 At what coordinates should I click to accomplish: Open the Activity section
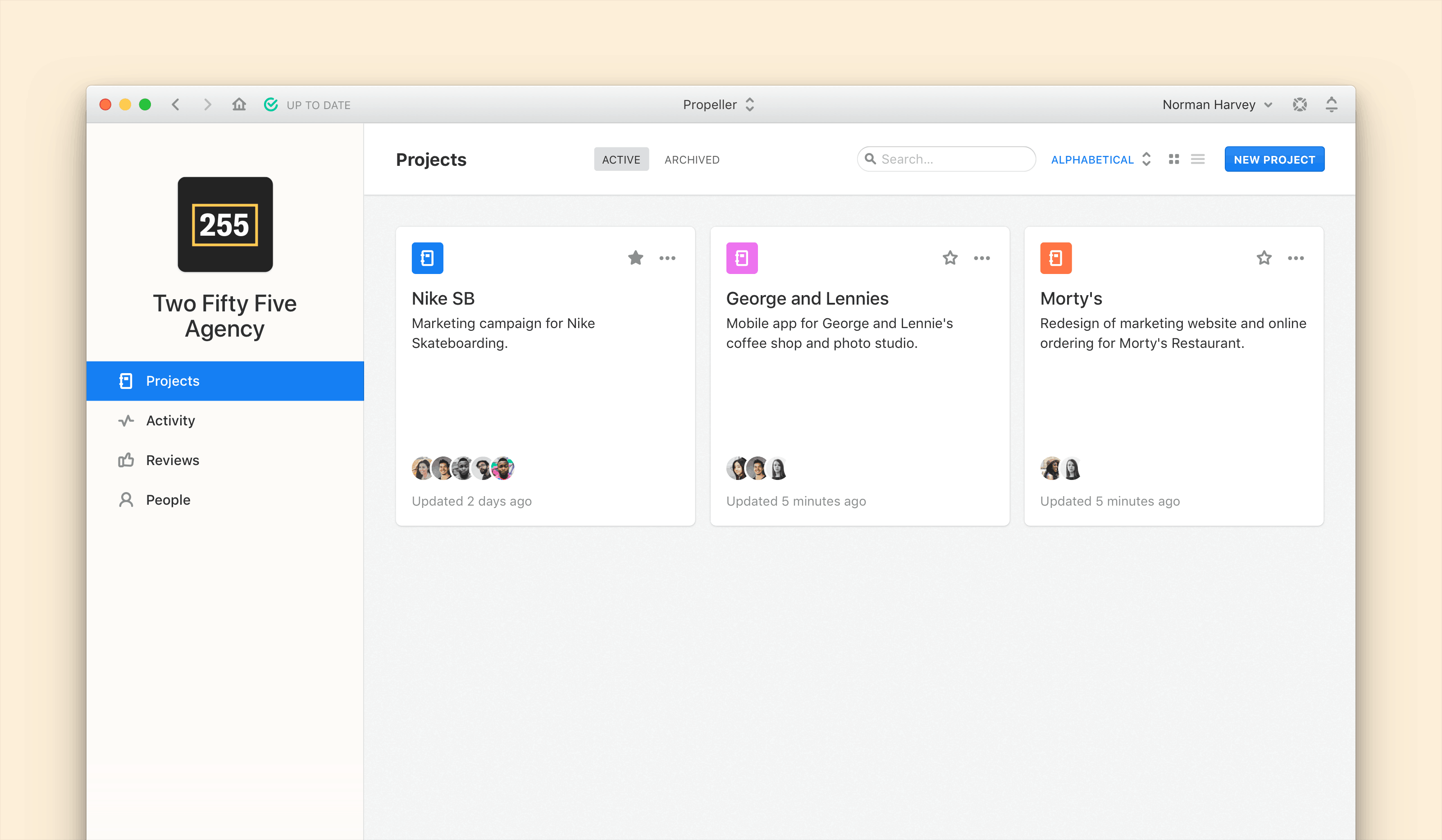[x=225, y=420]
